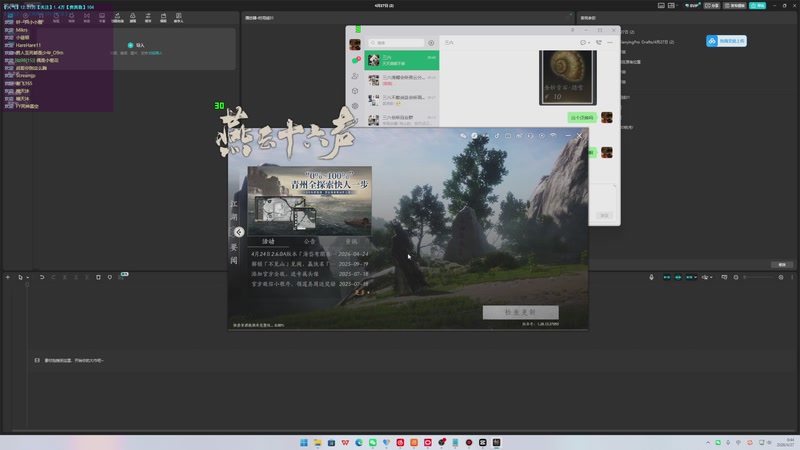
Task: Start a voice call in the WeChat chat header
Action: [x=598, y=42]
